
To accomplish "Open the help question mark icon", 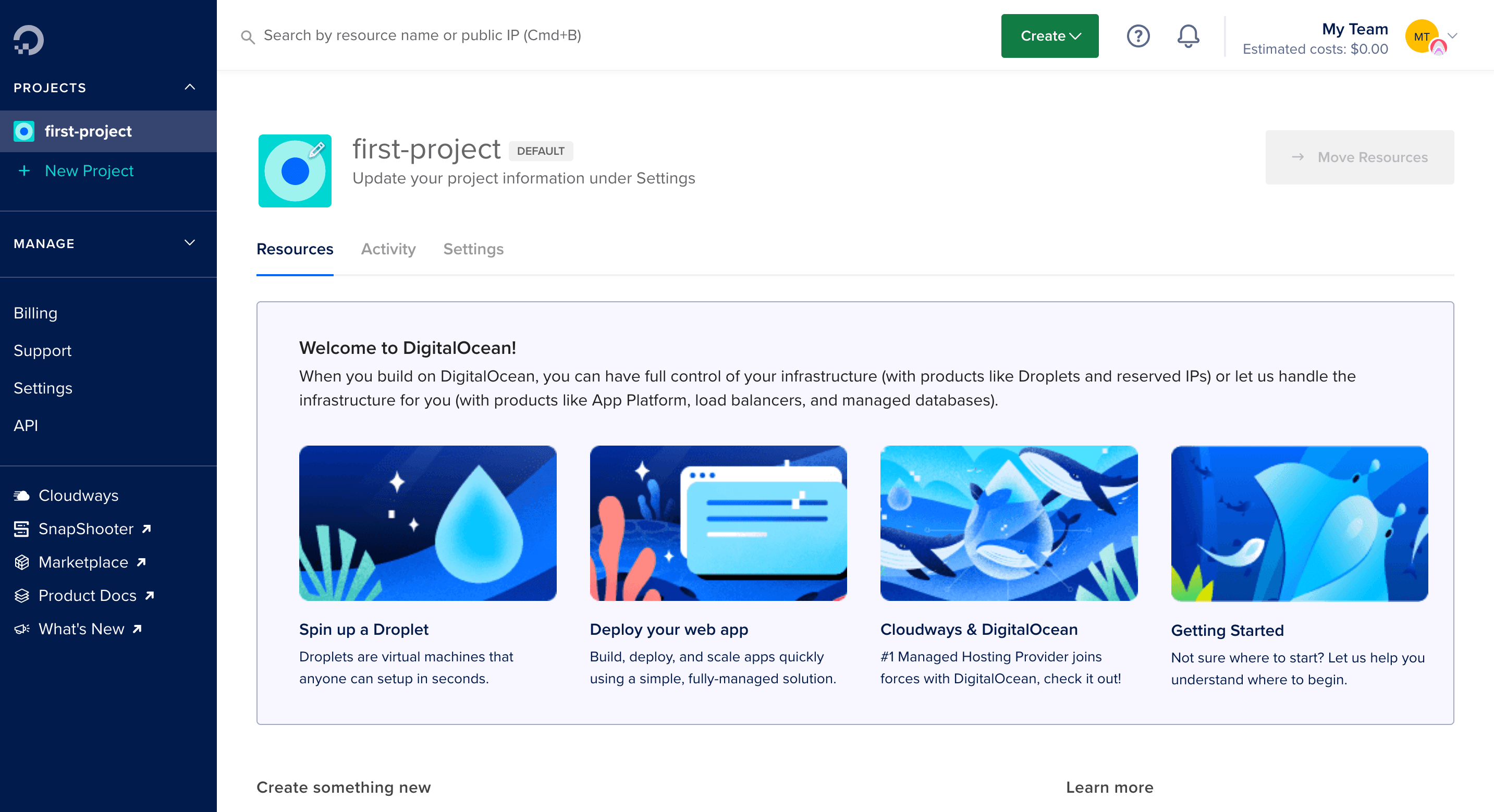I will point(1138,36).
